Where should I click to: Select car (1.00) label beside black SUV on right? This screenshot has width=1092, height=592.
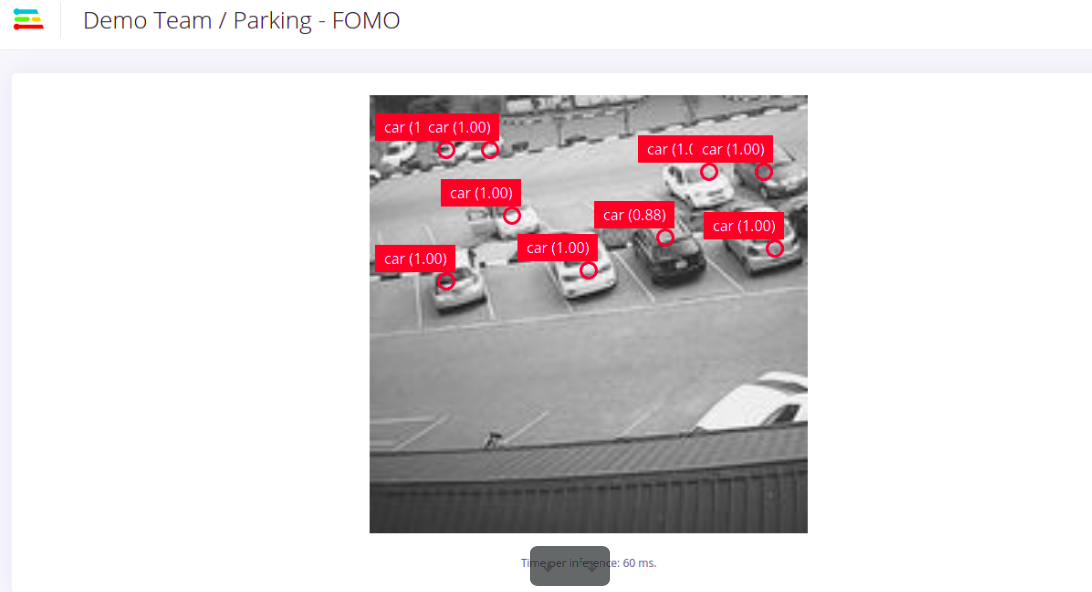(744, 226)
